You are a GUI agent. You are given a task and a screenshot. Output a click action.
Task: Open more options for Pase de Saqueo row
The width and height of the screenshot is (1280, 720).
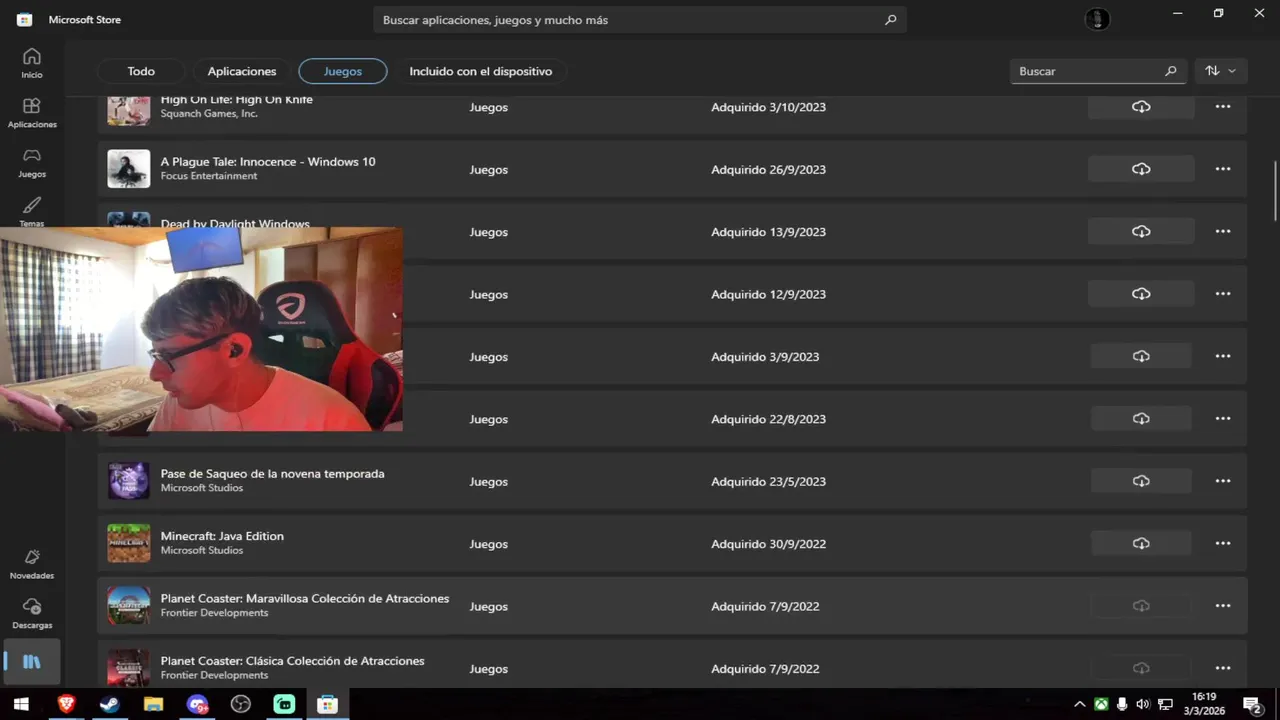click(1223, 481)
